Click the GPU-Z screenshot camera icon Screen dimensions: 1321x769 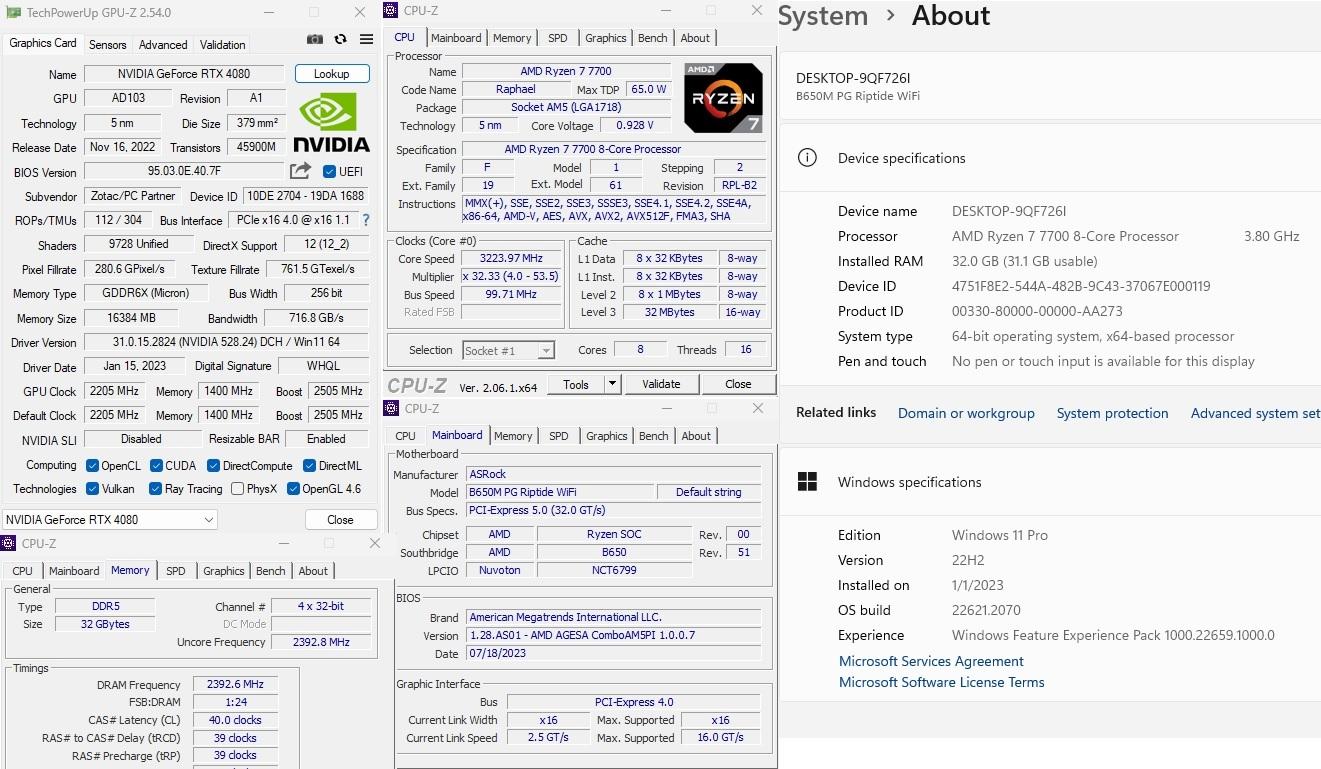click(314, 39)
